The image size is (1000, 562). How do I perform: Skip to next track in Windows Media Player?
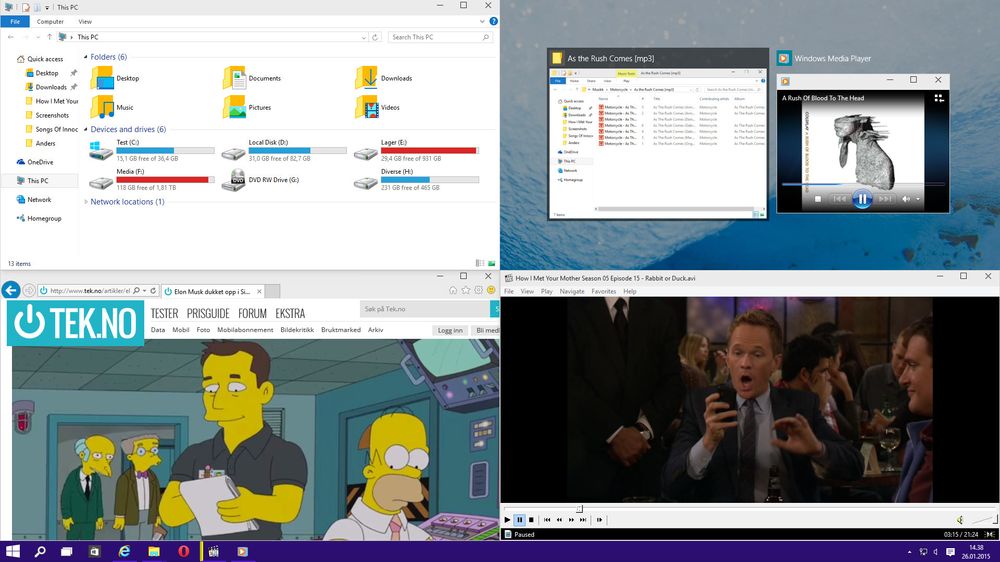coord(885,199)
